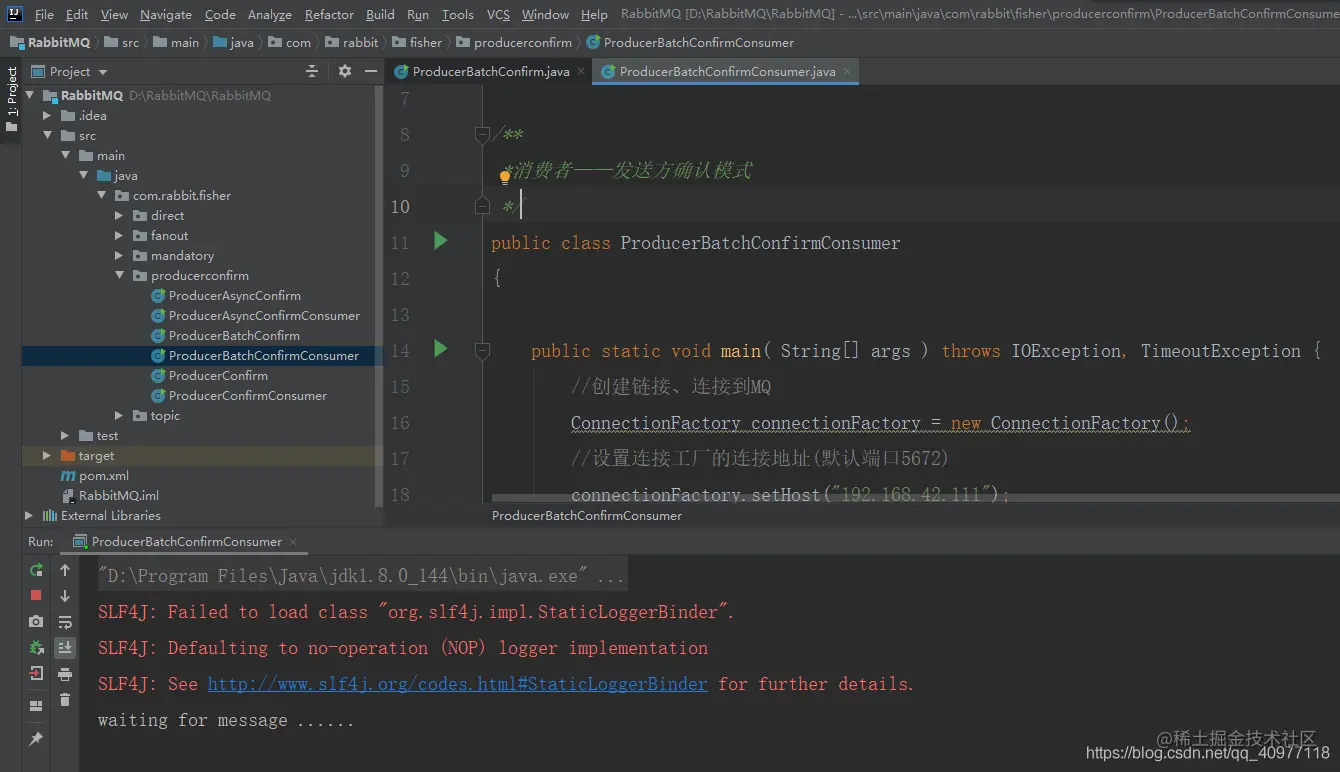
Task: Open the Refactor menu
Action: coord(329,15)
